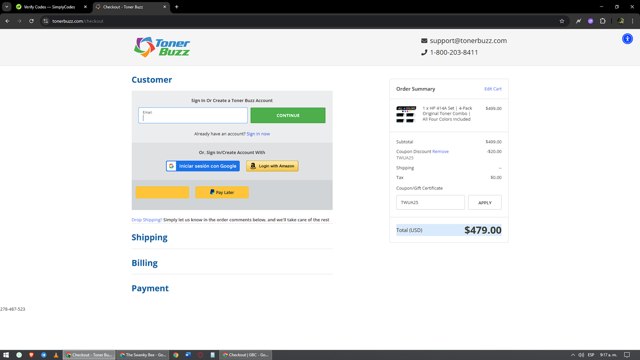640x360 pixels.
Task: Click the Toner Buzz logo
Action: tap(162, 47)
